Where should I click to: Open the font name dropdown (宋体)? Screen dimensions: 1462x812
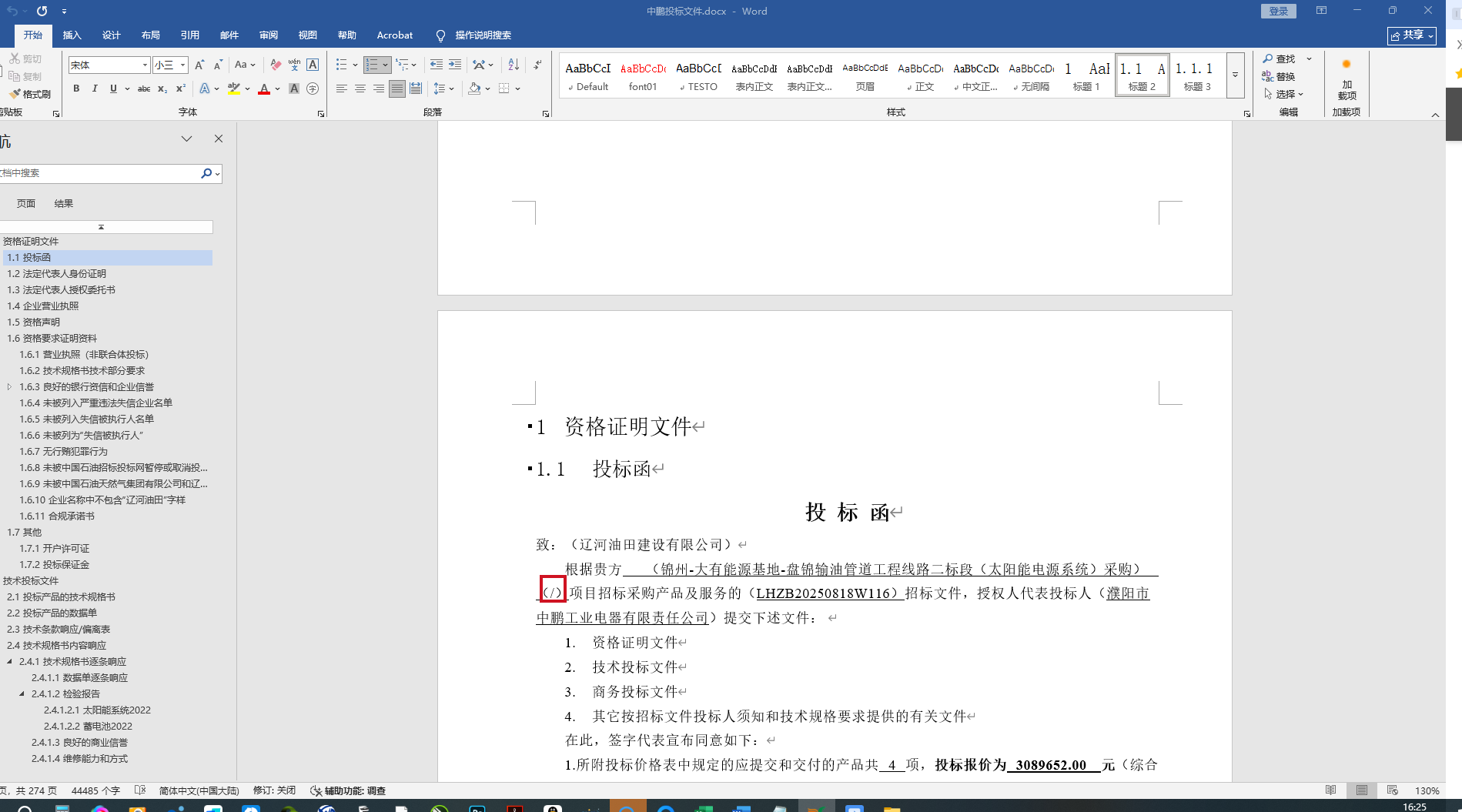(x=145, y=65)
